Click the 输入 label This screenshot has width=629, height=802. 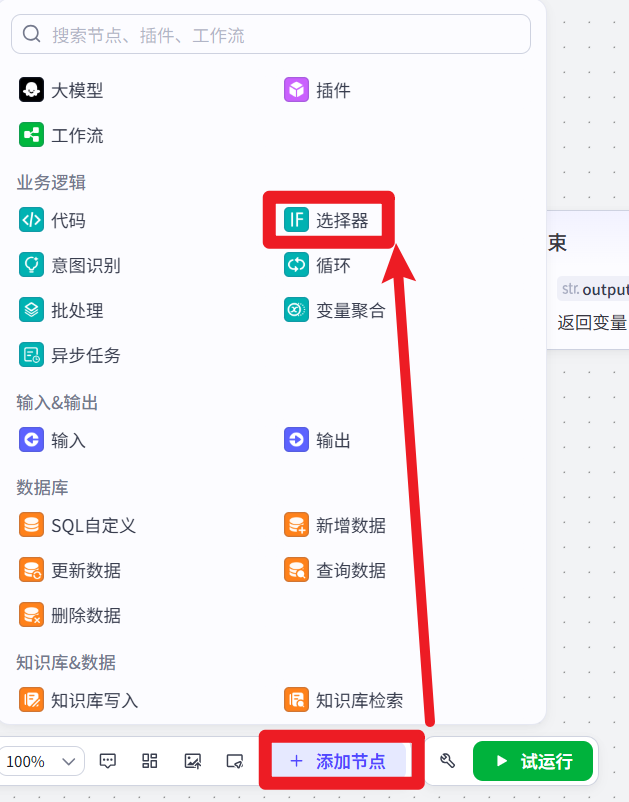pyautogui.click(x=69, y=440)
